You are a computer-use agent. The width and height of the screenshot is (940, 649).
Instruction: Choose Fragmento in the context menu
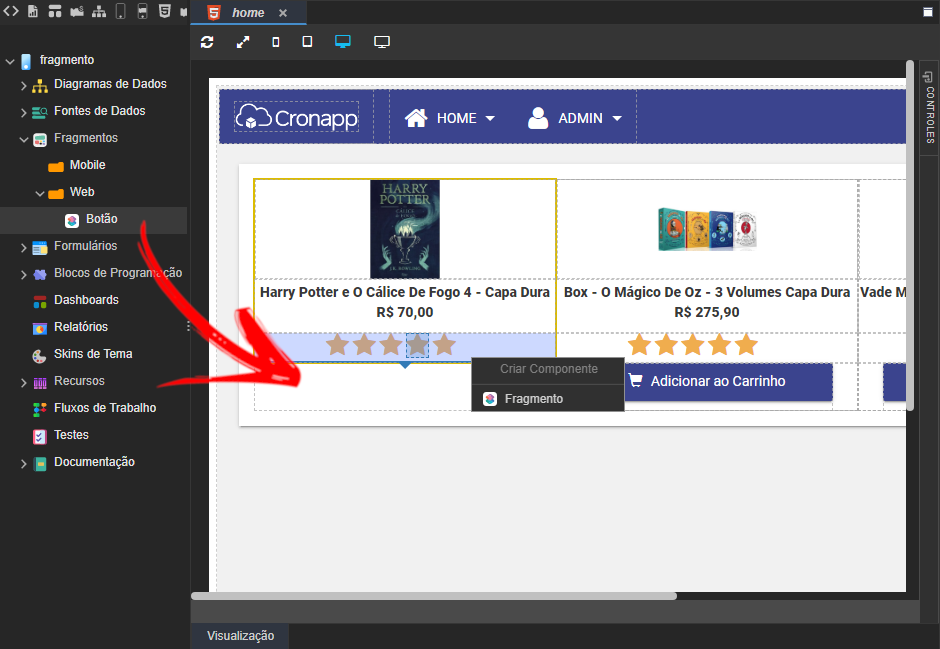click(x=548, y=399)
